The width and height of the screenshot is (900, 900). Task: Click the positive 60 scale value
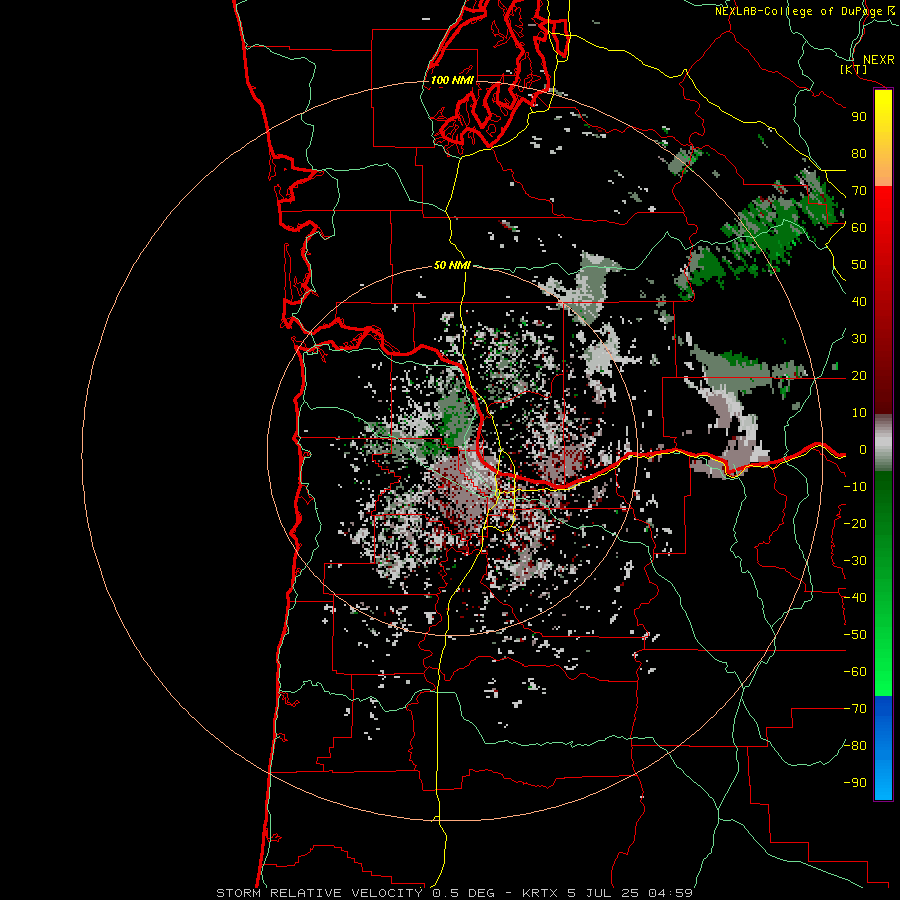tap(859, 227)
